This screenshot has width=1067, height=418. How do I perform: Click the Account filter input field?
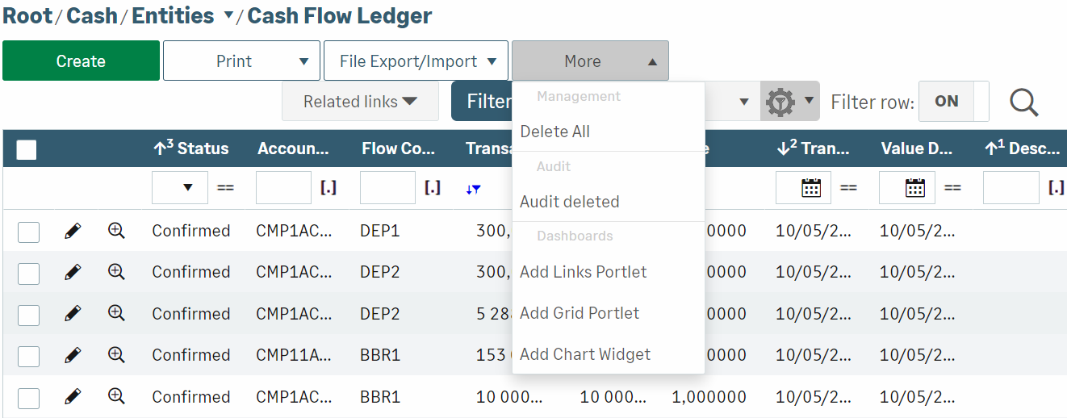[x=284, y=188]
